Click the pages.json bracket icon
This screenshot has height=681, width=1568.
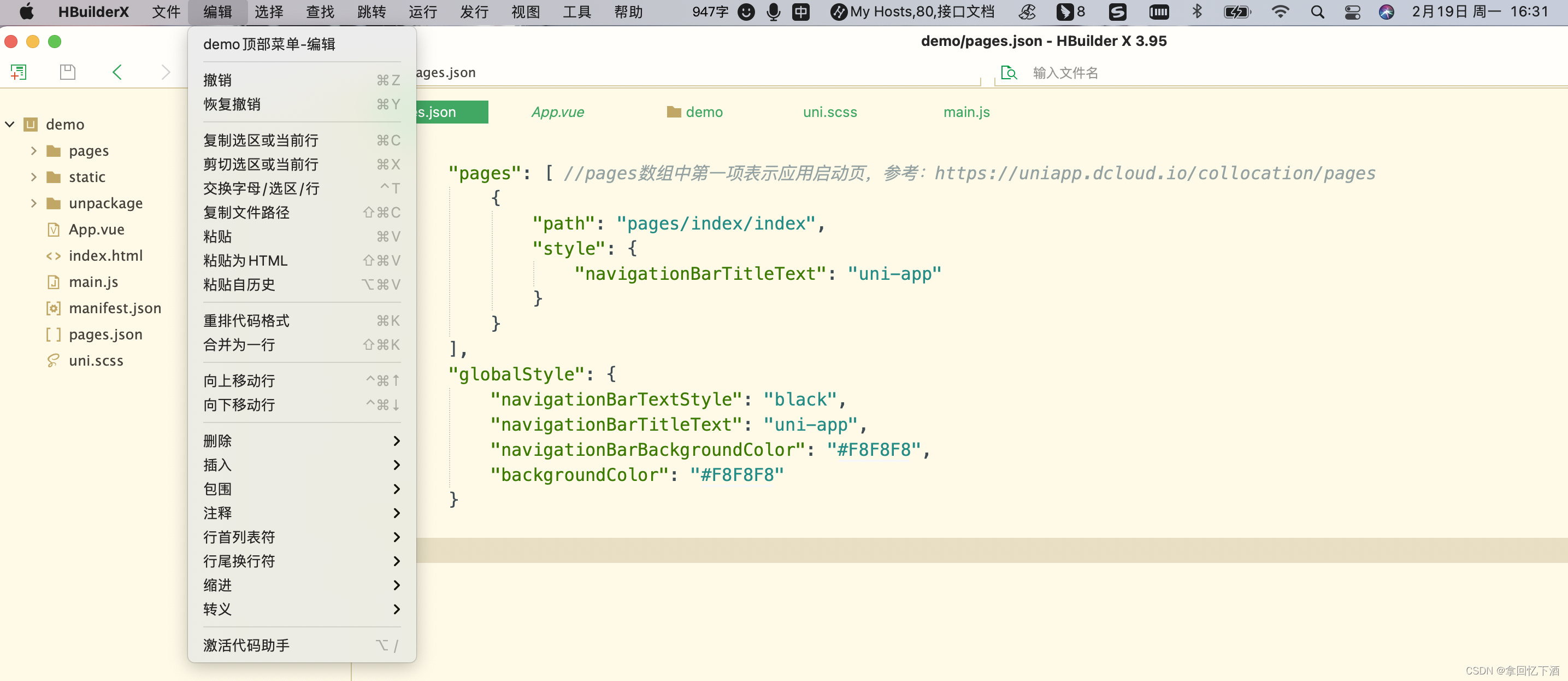pyautogui.click(x=54, y=334)
